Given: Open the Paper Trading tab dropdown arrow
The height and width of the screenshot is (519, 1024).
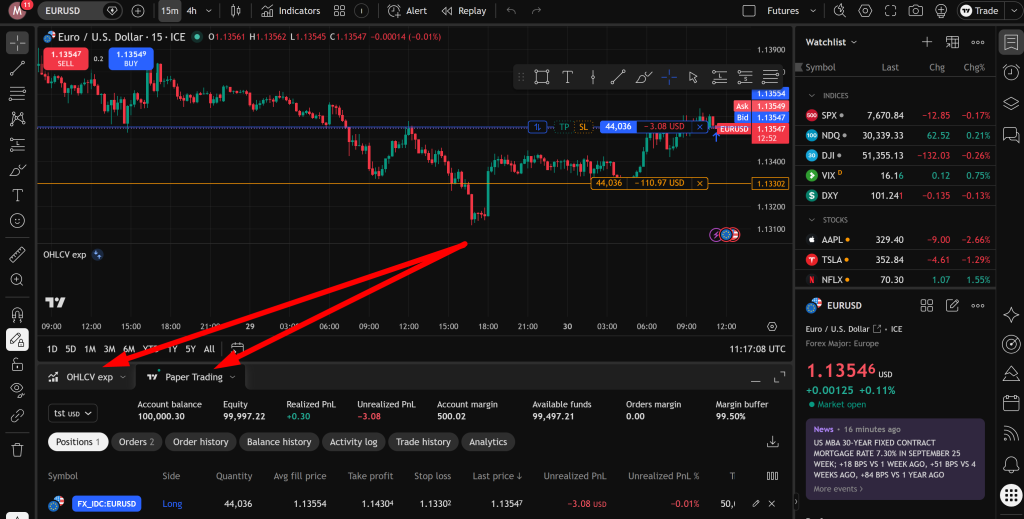Looking at the screenshot, I should (232, 377).
